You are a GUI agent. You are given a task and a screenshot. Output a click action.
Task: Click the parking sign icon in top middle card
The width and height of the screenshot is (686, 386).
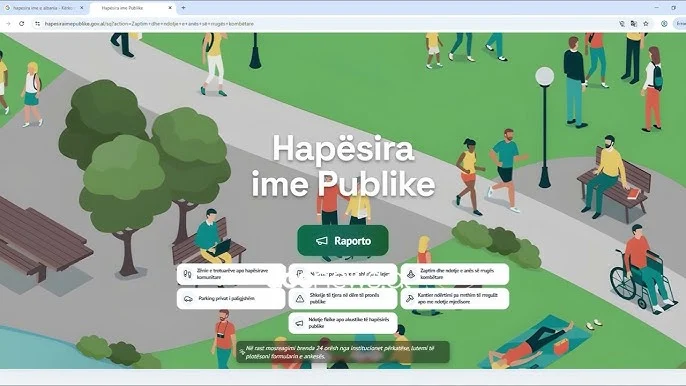(300, 274)
